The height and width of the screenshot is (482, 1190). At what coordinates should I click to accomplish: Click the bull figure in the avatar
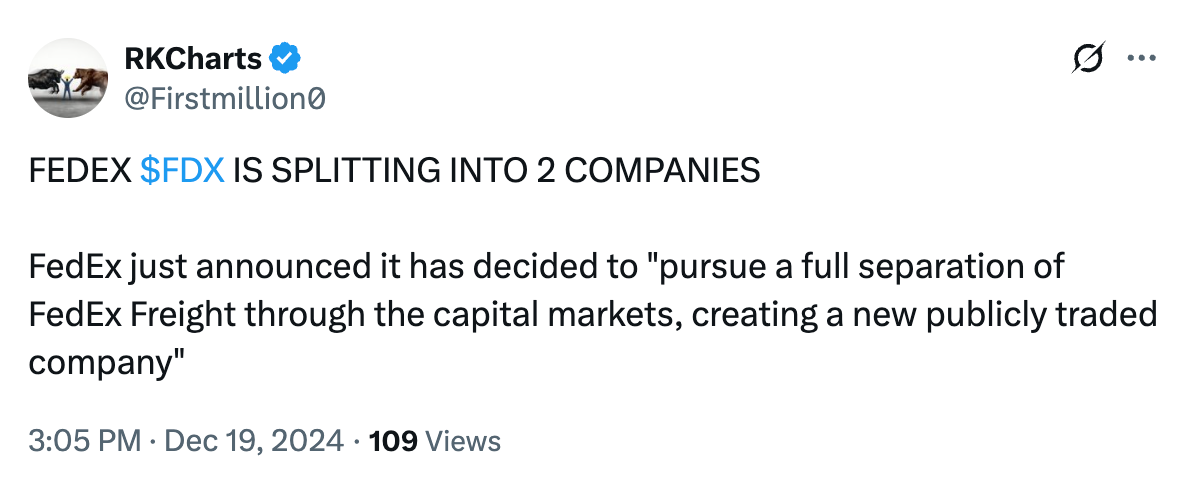click(x=45, y=79)
